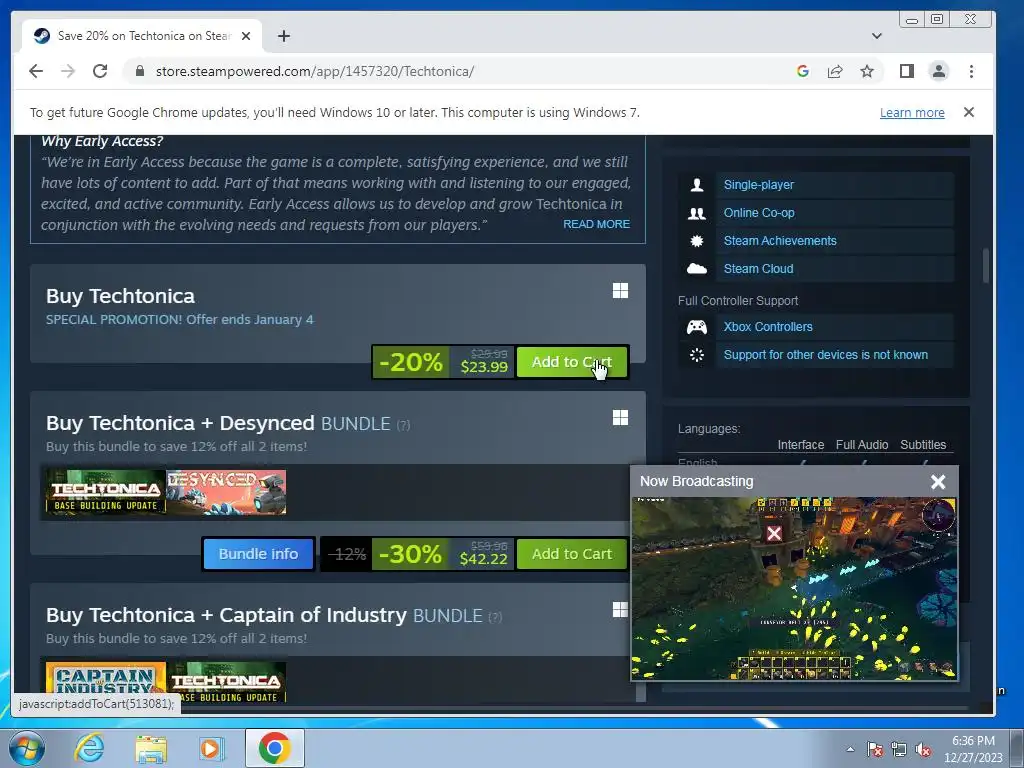Dismiss the Chrome update notification bar
The width and height of the screenshot is (1024, 768).
pos(968,112)
